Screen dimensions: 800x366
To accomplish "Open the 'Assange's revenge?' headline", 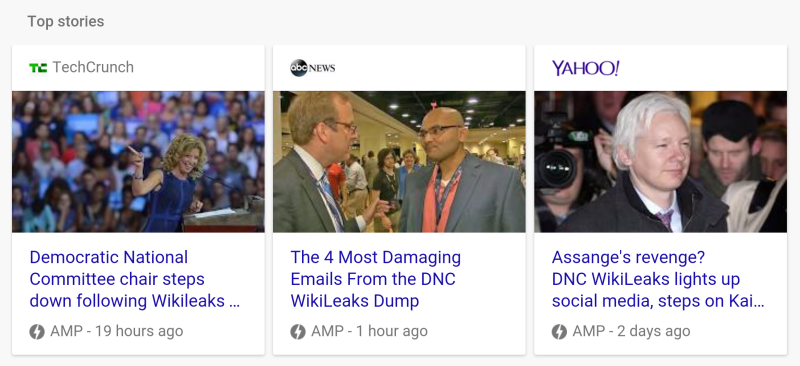I will click(x=658, y=279).
